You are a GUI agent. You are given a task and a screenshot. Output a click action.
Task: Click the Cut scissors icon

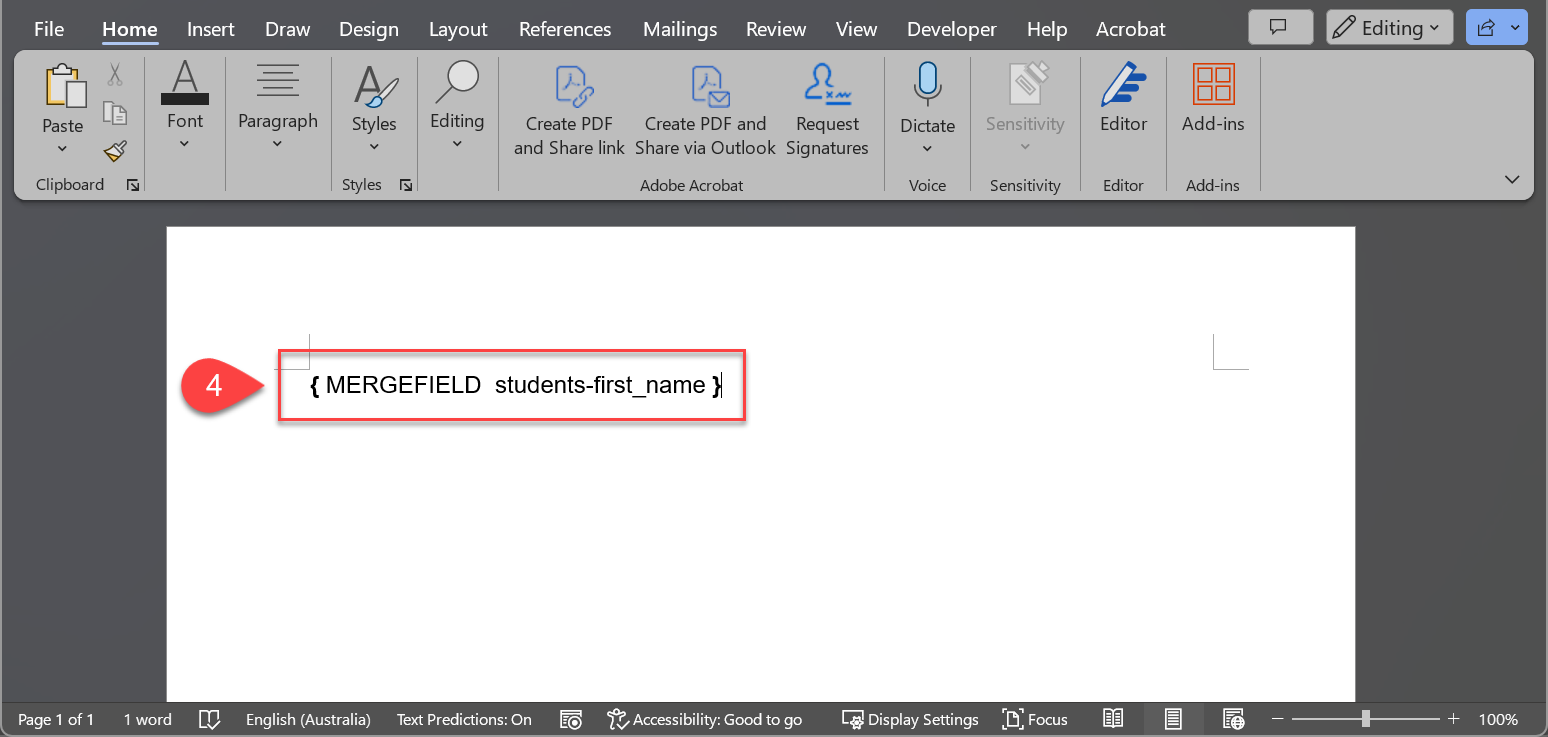tap(115, 75)
